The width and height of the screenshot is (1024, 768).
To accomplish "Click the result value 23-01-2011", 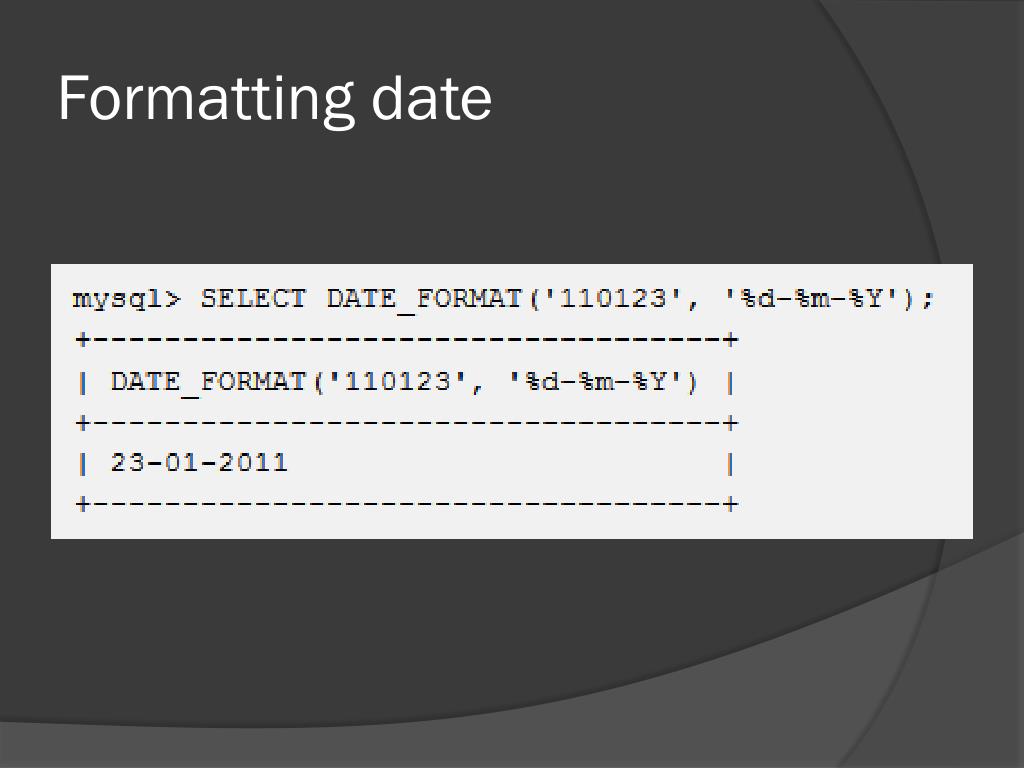I will click(199, 463).
